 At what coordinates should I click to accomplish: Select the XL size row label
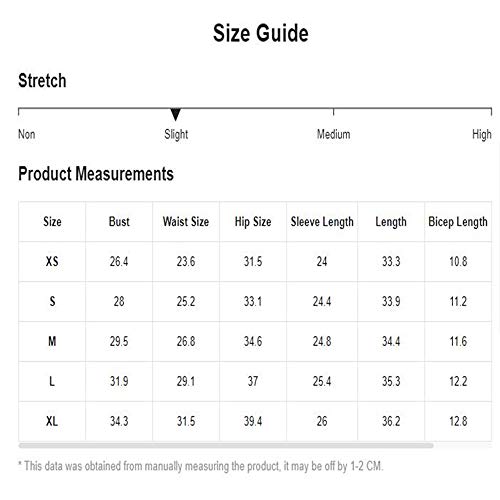click(52, 421)
